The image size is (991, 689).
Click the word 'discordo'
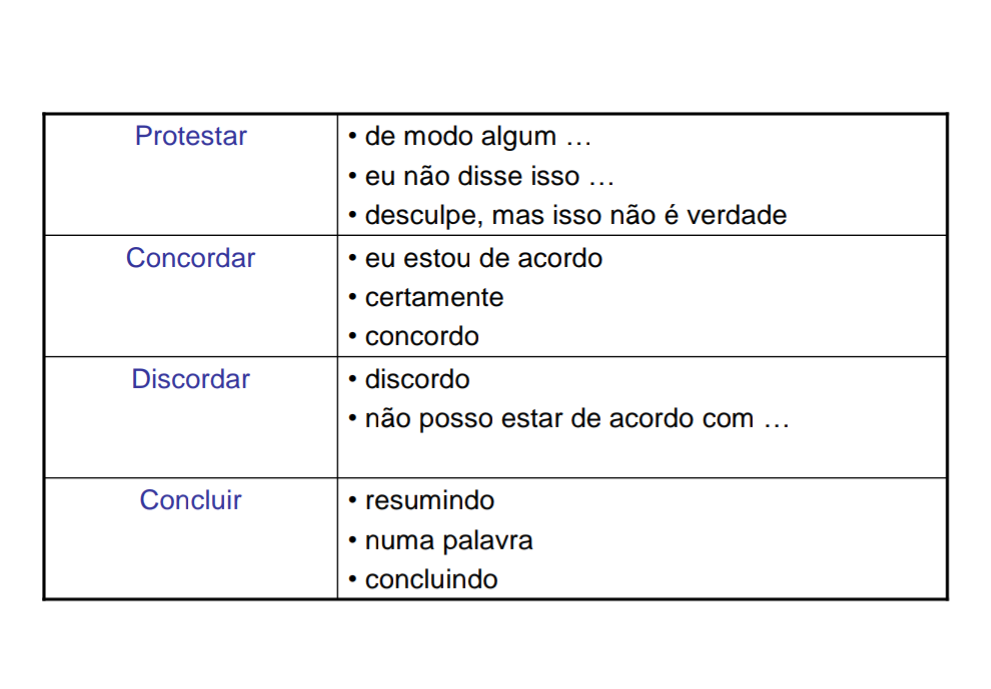click(417, 380)
